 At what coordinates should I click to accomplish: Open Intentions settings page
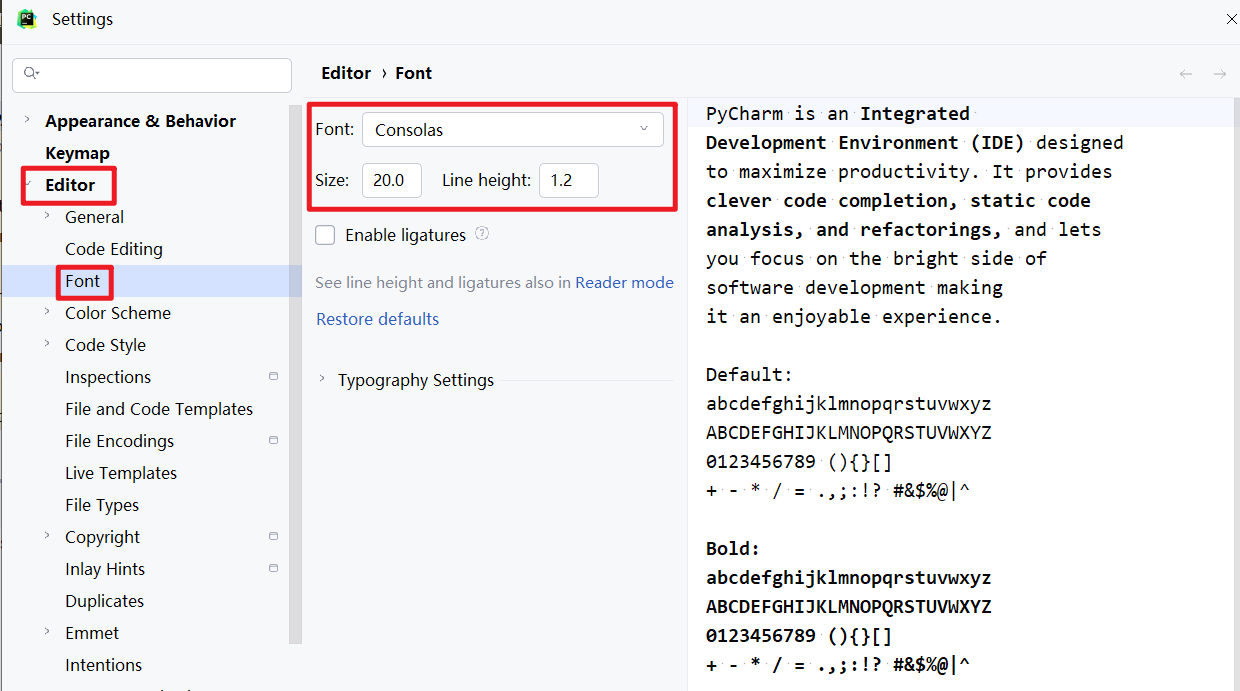point(103,665)
